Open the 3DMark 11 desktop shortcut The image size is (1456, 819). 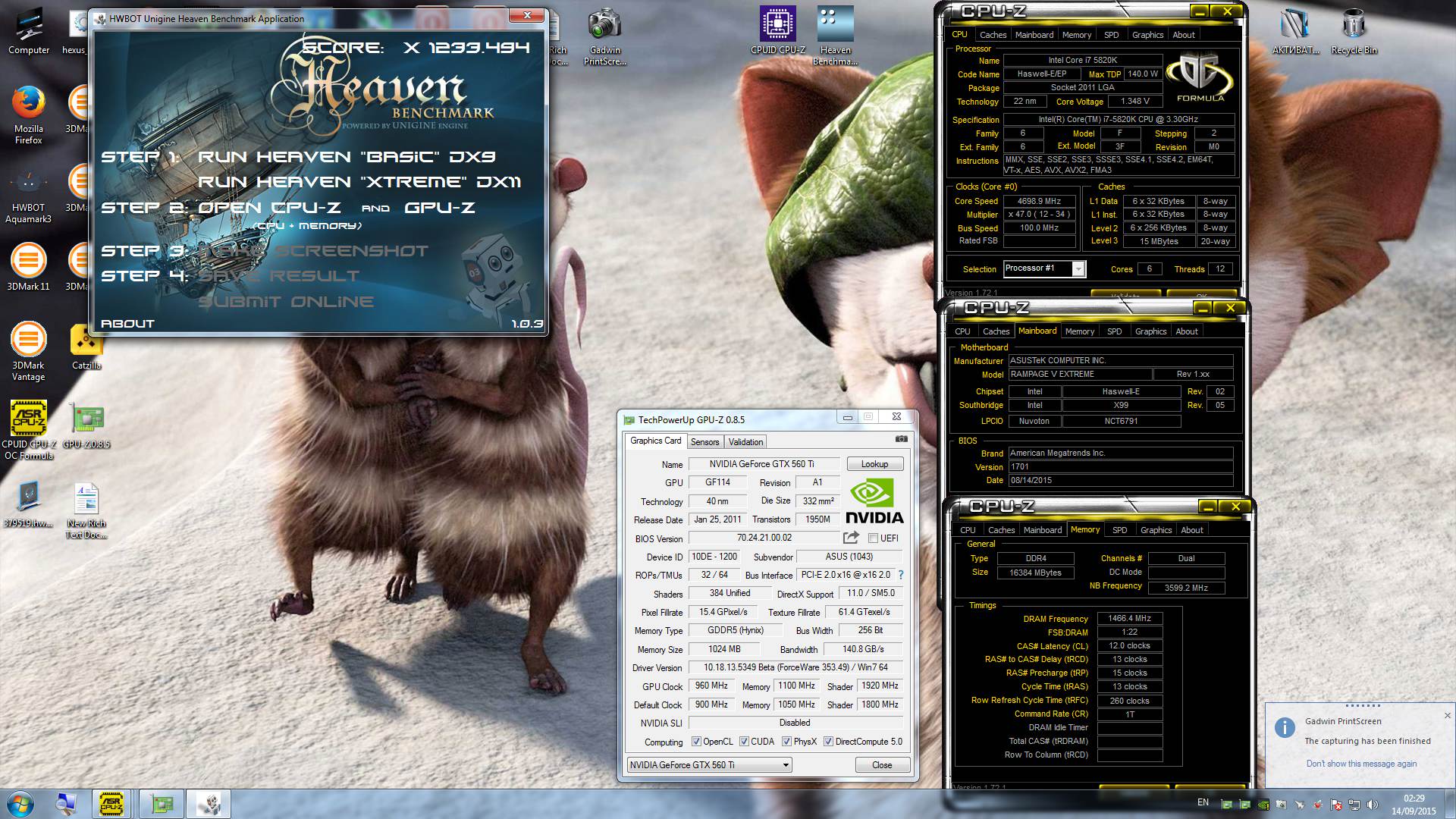tap(29, 267)
